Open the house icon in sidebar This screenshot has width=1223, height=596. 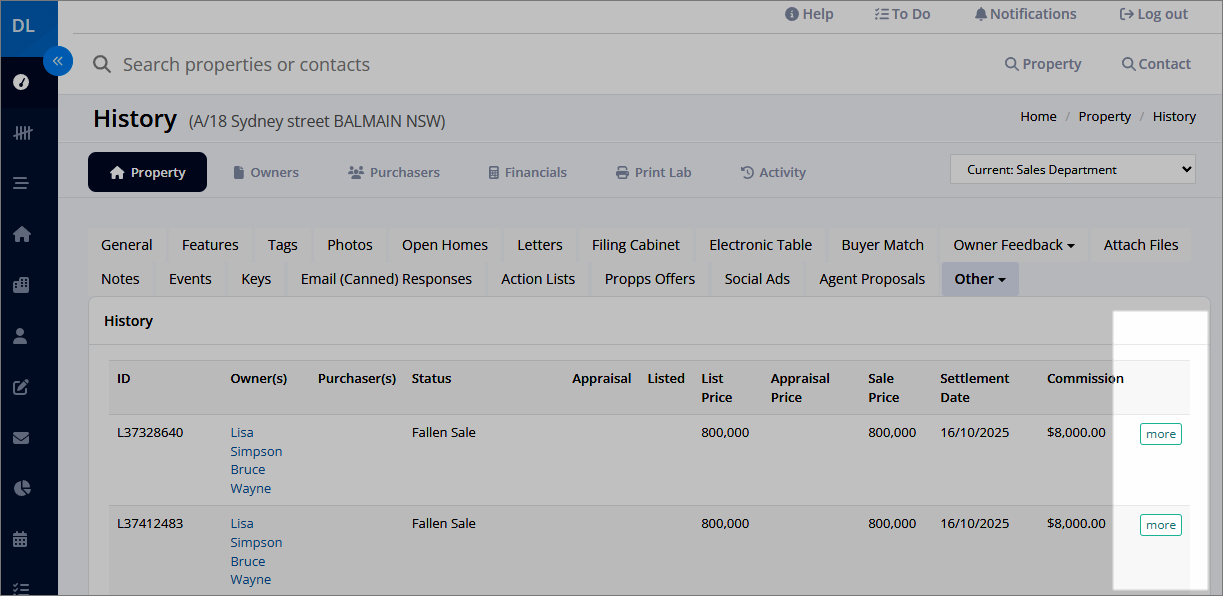(21, 234)
